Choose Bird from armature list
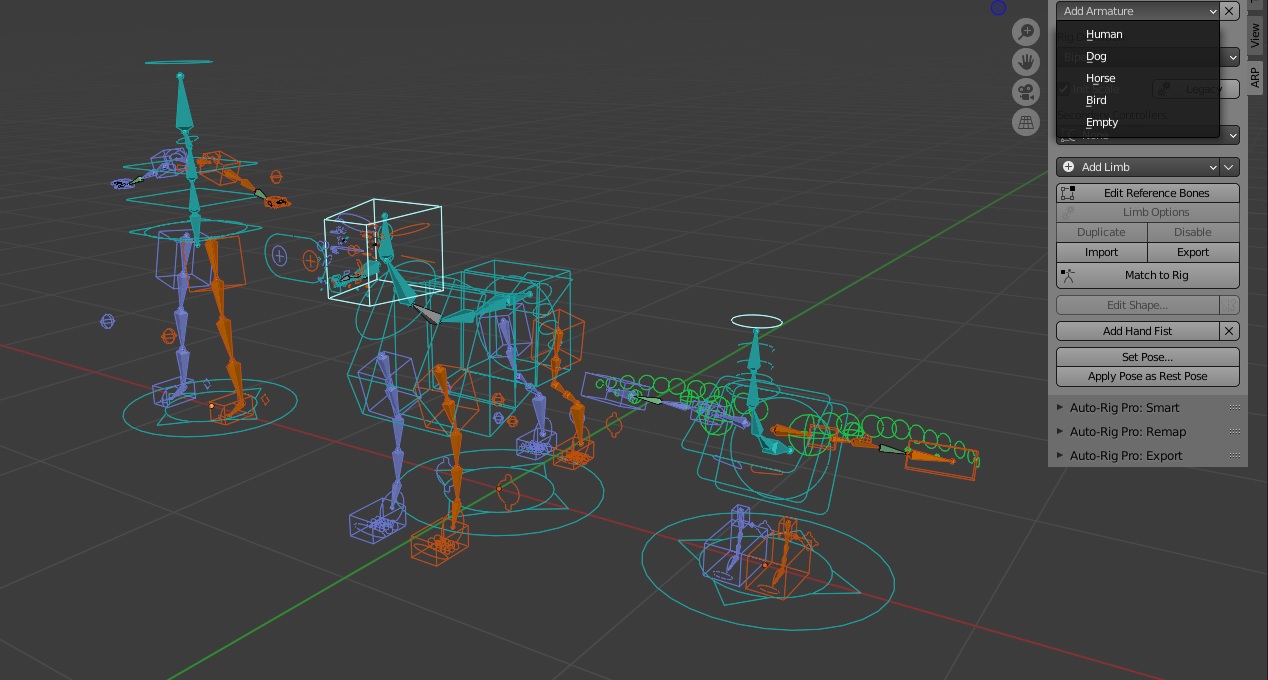This screenshot has width=1268, height=680. click(1138, 100)
